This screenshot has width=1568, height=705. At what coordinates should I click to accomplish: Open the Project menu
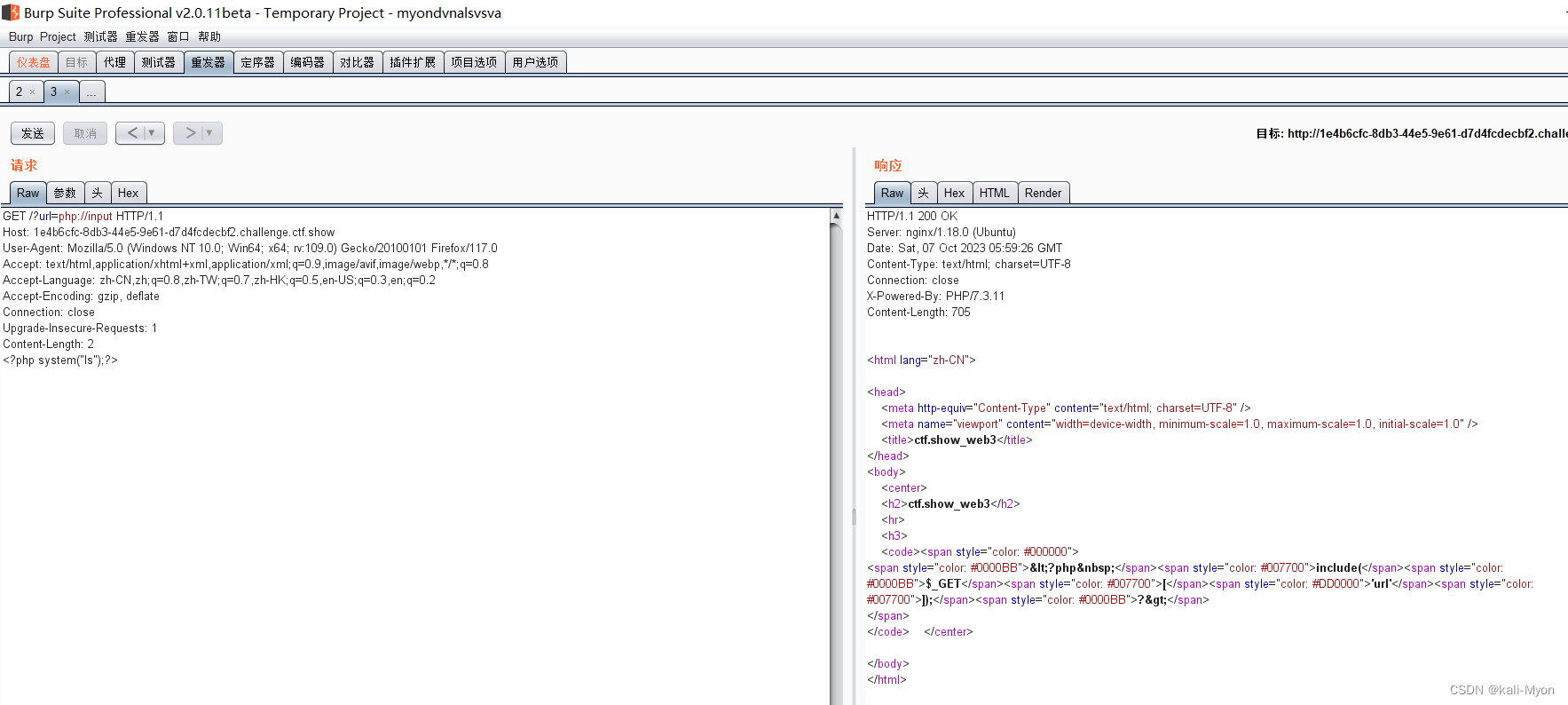click(x=58, y=36)
